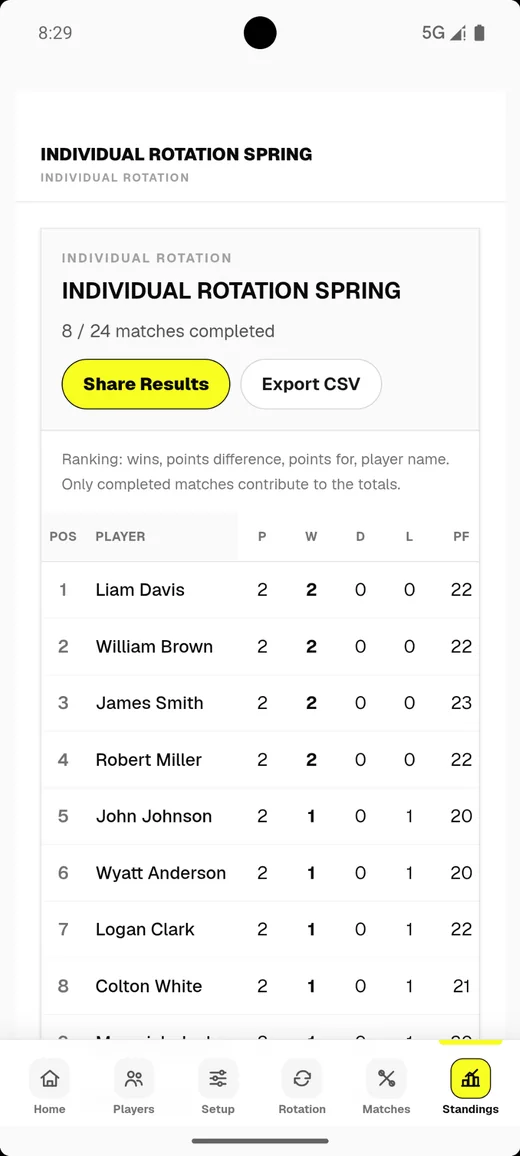Tap the battery icon in status bar
The image size is (520, 1156).
click(x=479, y=32)
